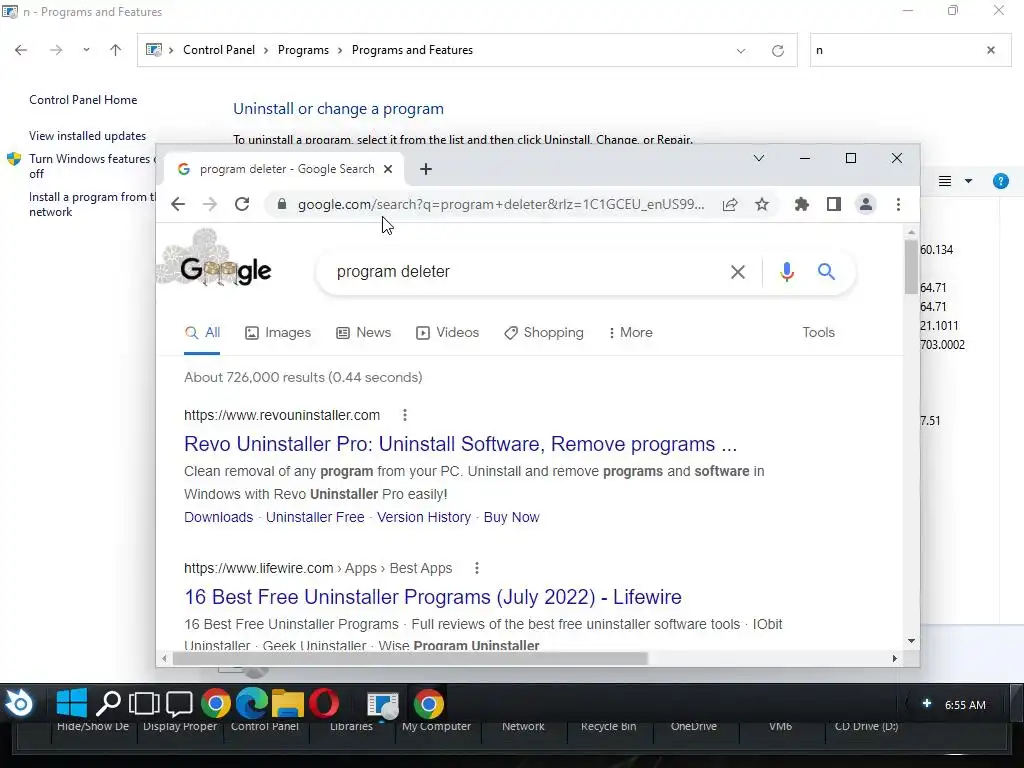Click Control Panel breadcrumb item
This screenshot has height=768, width=1024.
(x=219, y=50)
